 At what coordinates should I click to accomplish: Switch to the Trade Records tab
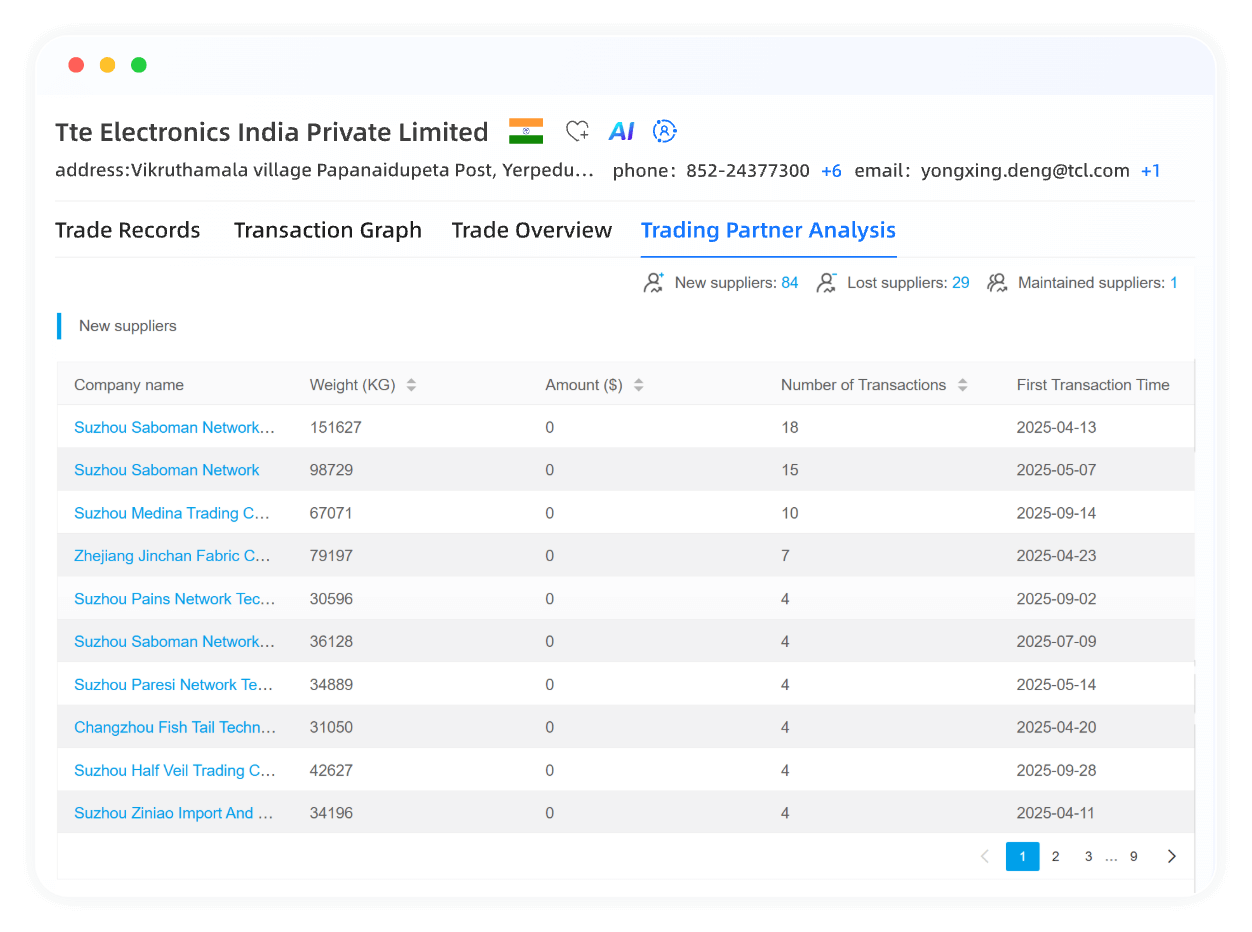127,229
